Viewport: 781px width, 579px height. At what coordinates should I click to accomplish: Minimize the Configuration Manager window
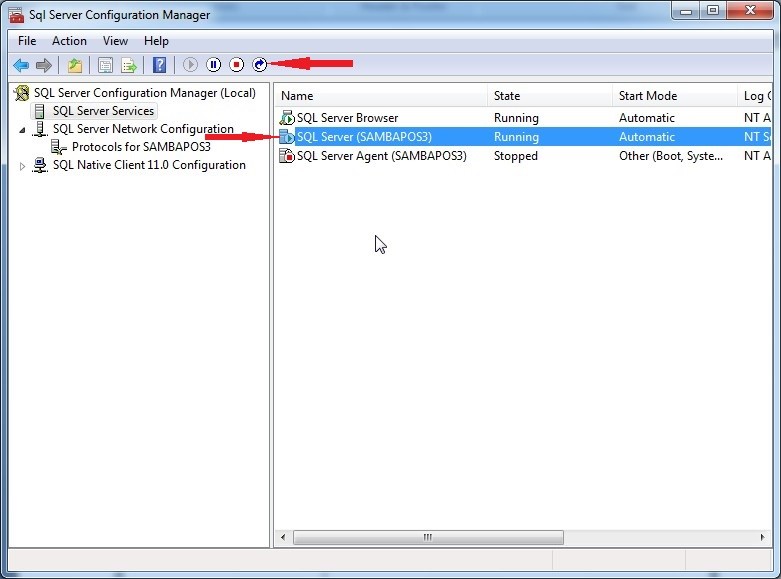686,11
